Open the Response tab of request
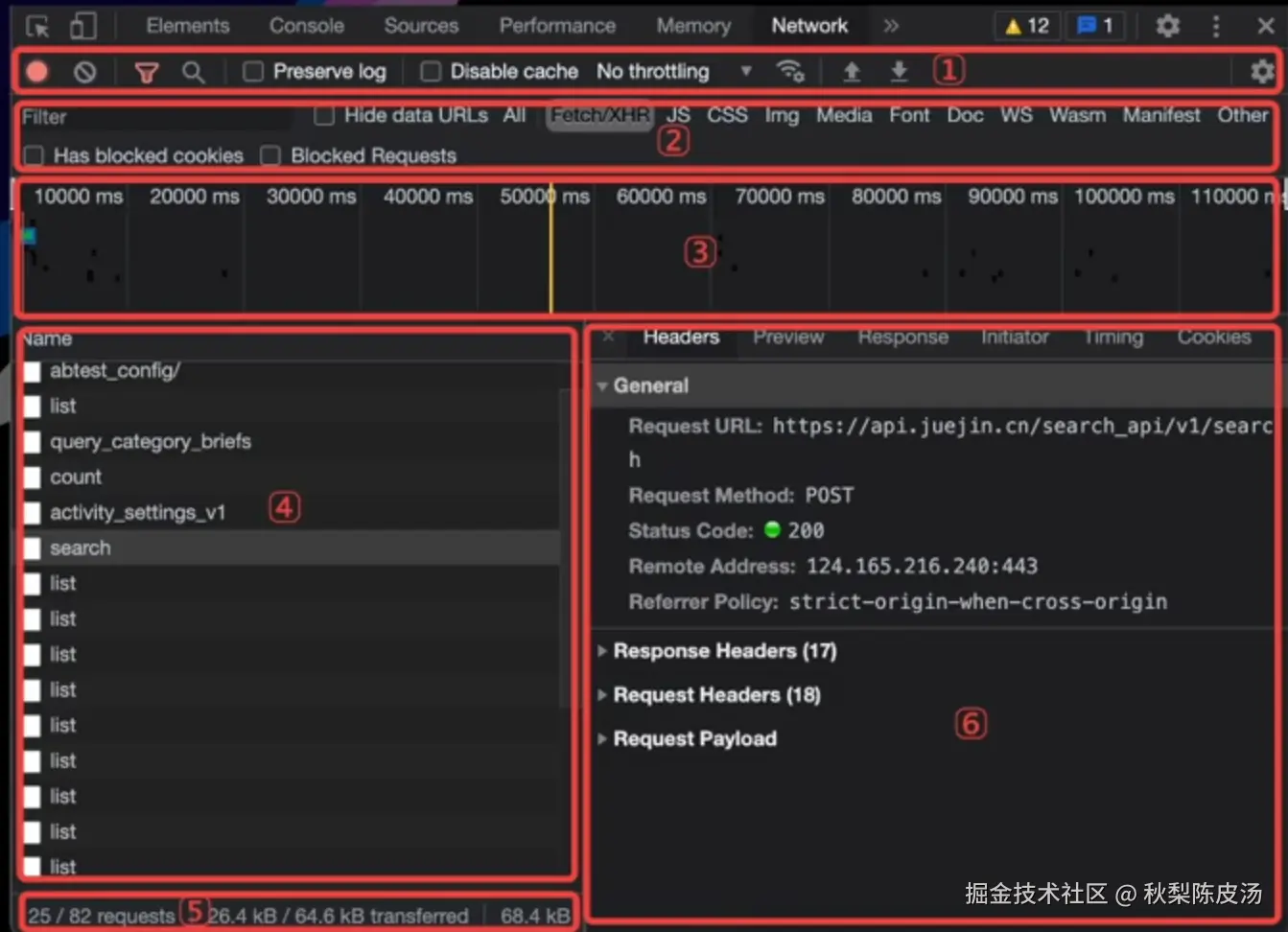 click(903, 337)
